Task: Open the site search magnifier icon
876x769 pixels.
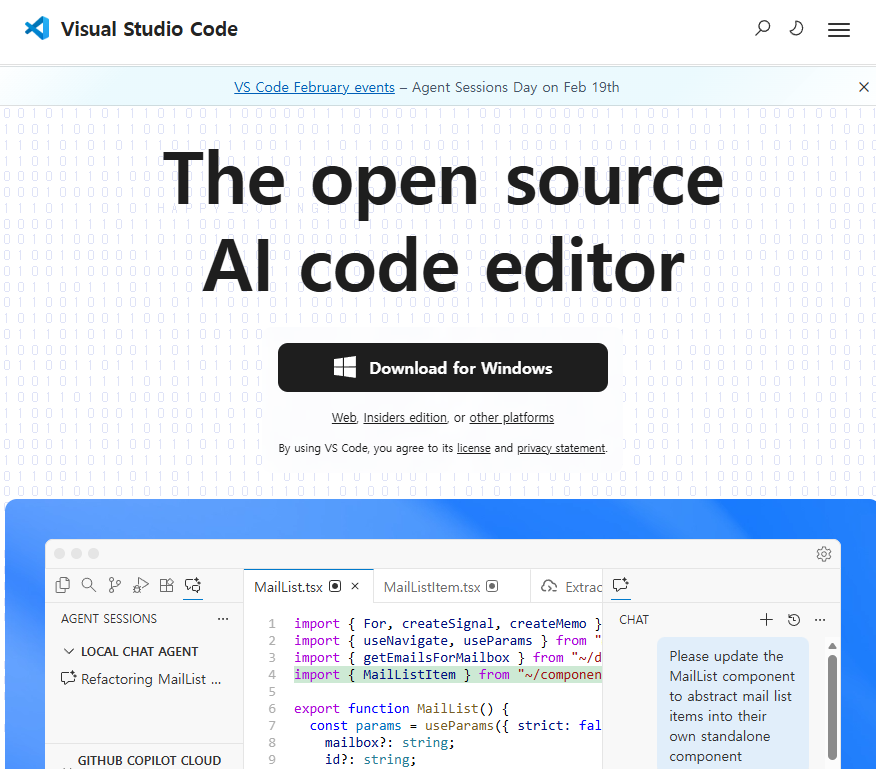Action: point(762,28)
